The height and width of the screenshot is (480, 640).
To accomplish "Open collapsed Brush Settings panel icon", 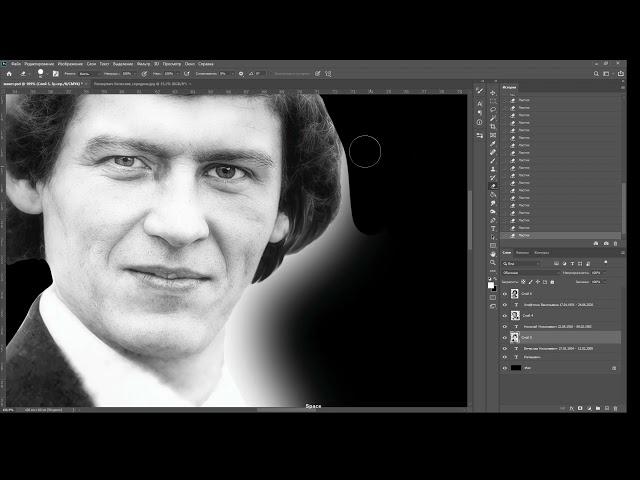I will [480, 91].
